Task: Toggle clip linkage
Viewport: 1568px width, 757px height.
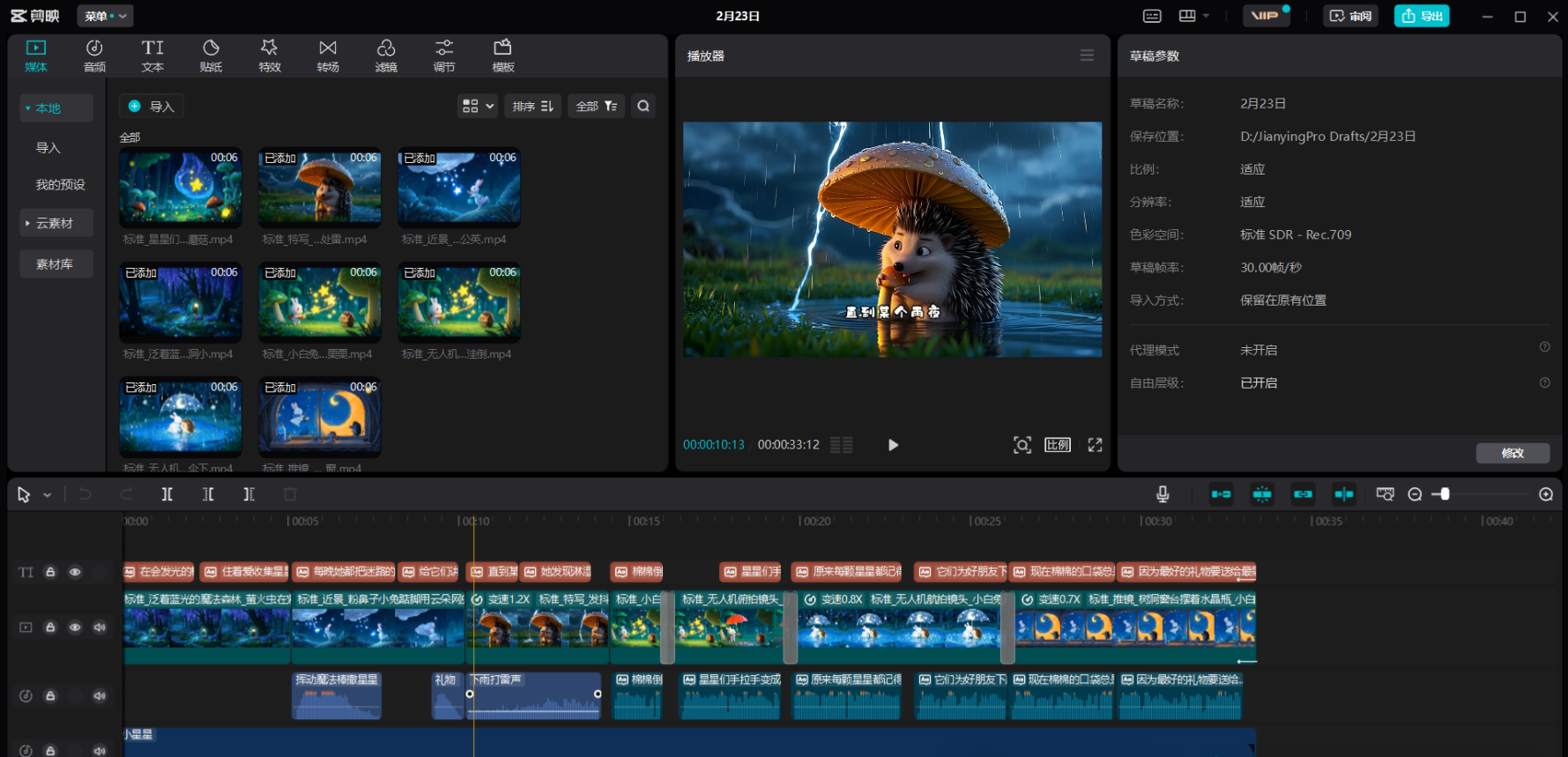Action: coord(1303,494)
